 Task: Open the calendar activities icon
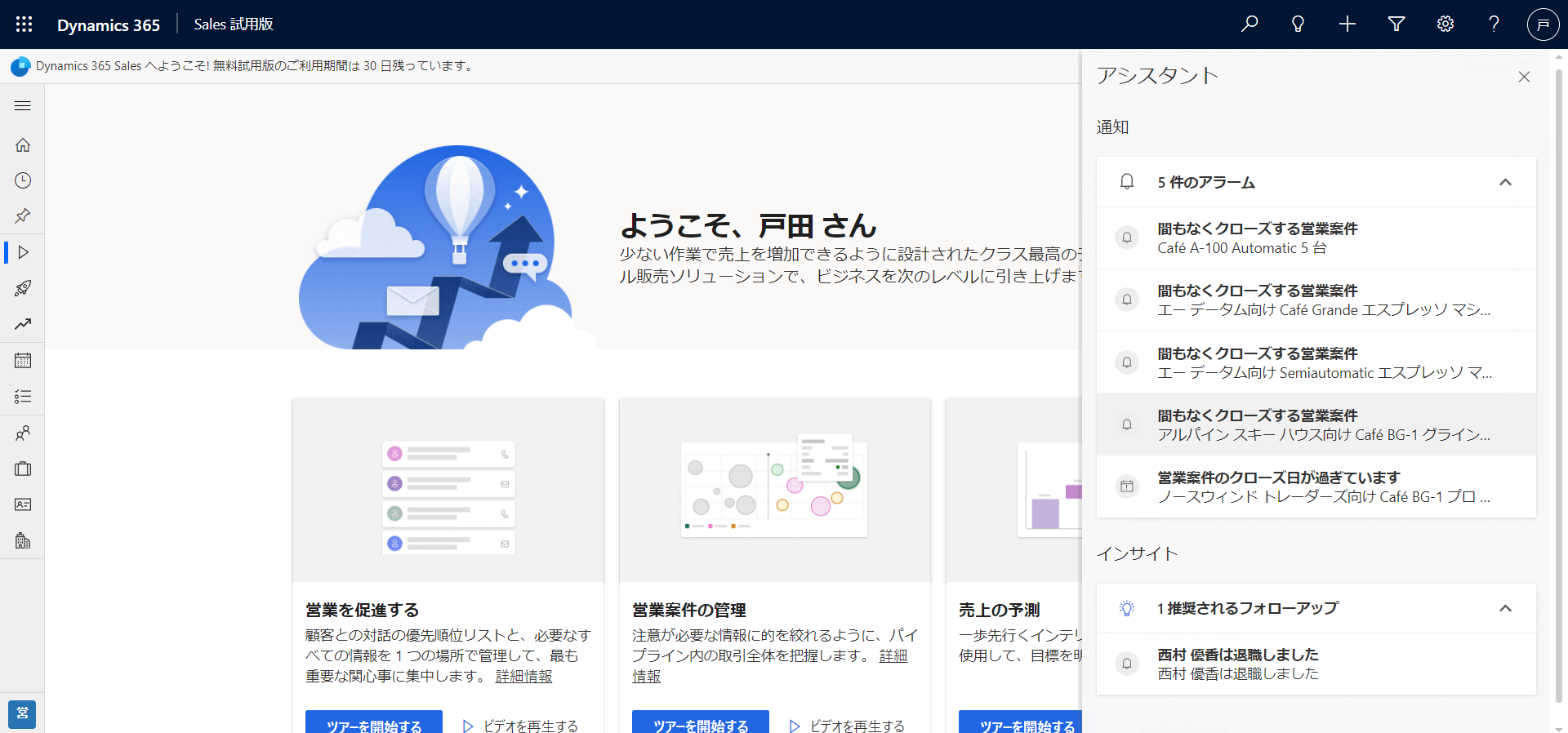point(23,360)
